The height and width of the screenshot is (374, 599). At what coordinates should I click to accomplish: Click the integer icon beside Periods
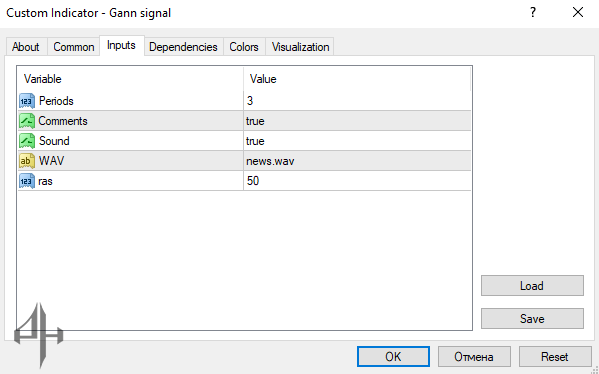27,101
